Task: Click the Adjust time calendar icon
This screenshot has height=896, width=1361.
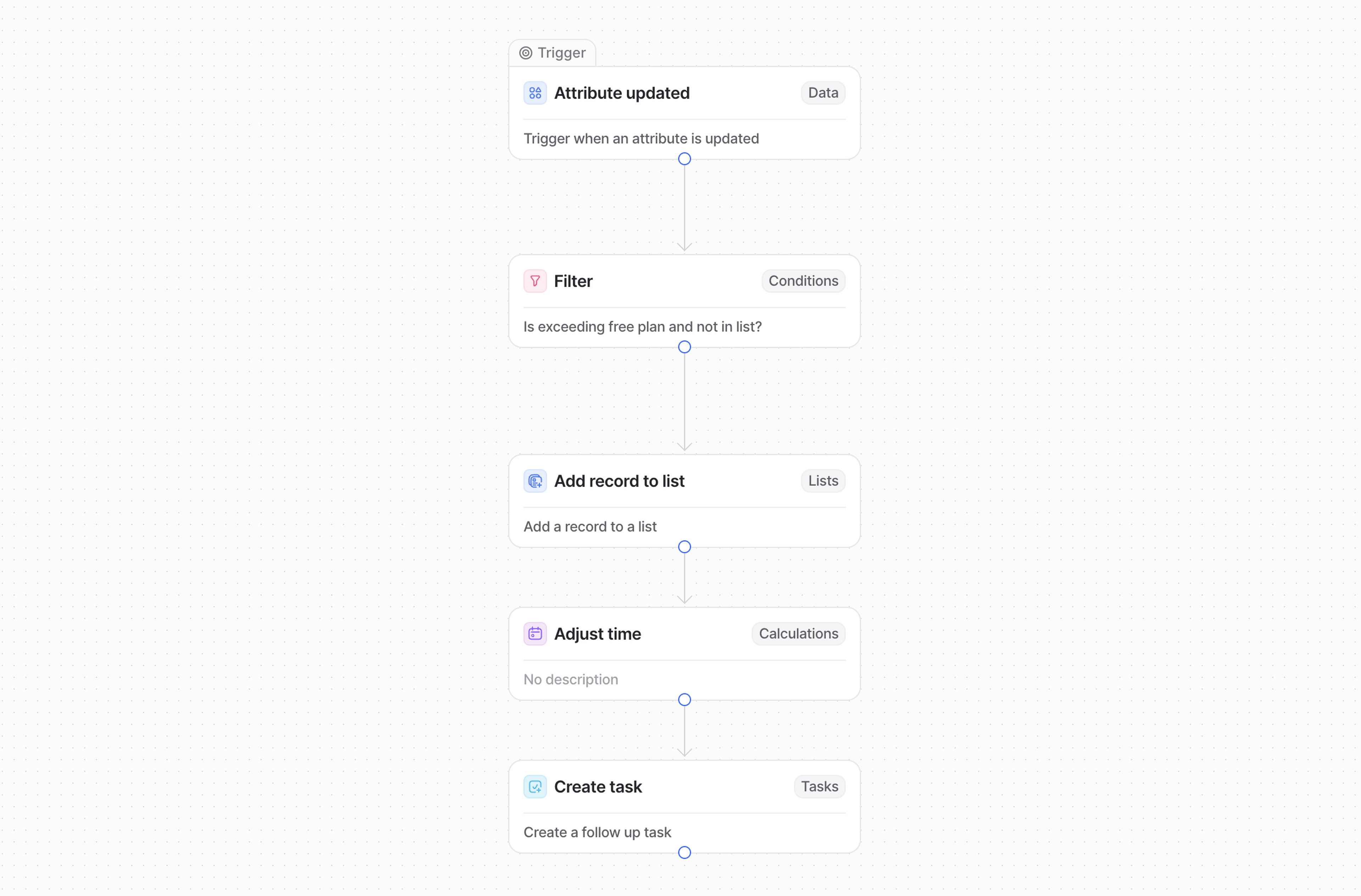Action: coord(535,634)
